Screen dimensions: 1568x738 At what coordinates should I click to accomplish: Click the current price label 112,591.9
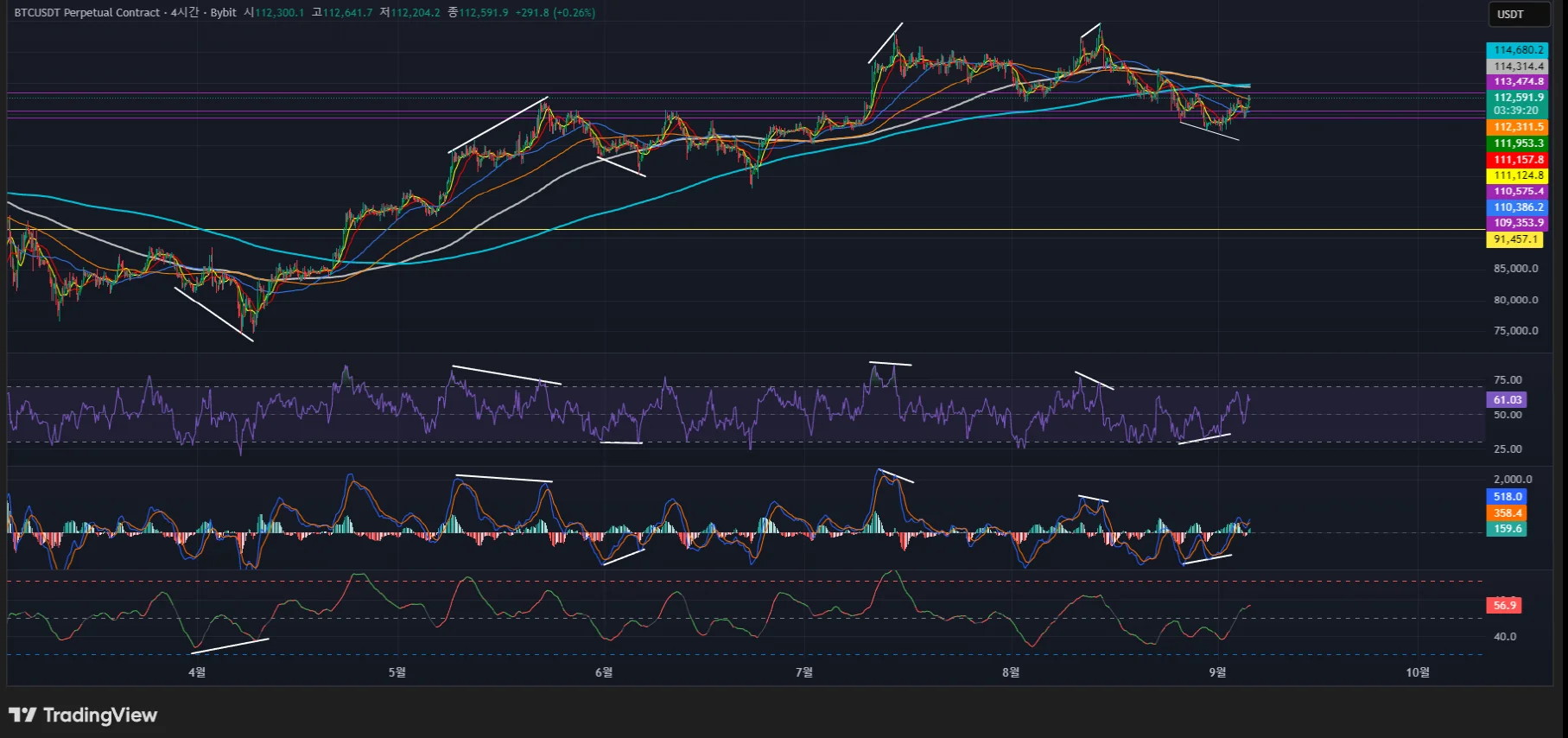1518,98
